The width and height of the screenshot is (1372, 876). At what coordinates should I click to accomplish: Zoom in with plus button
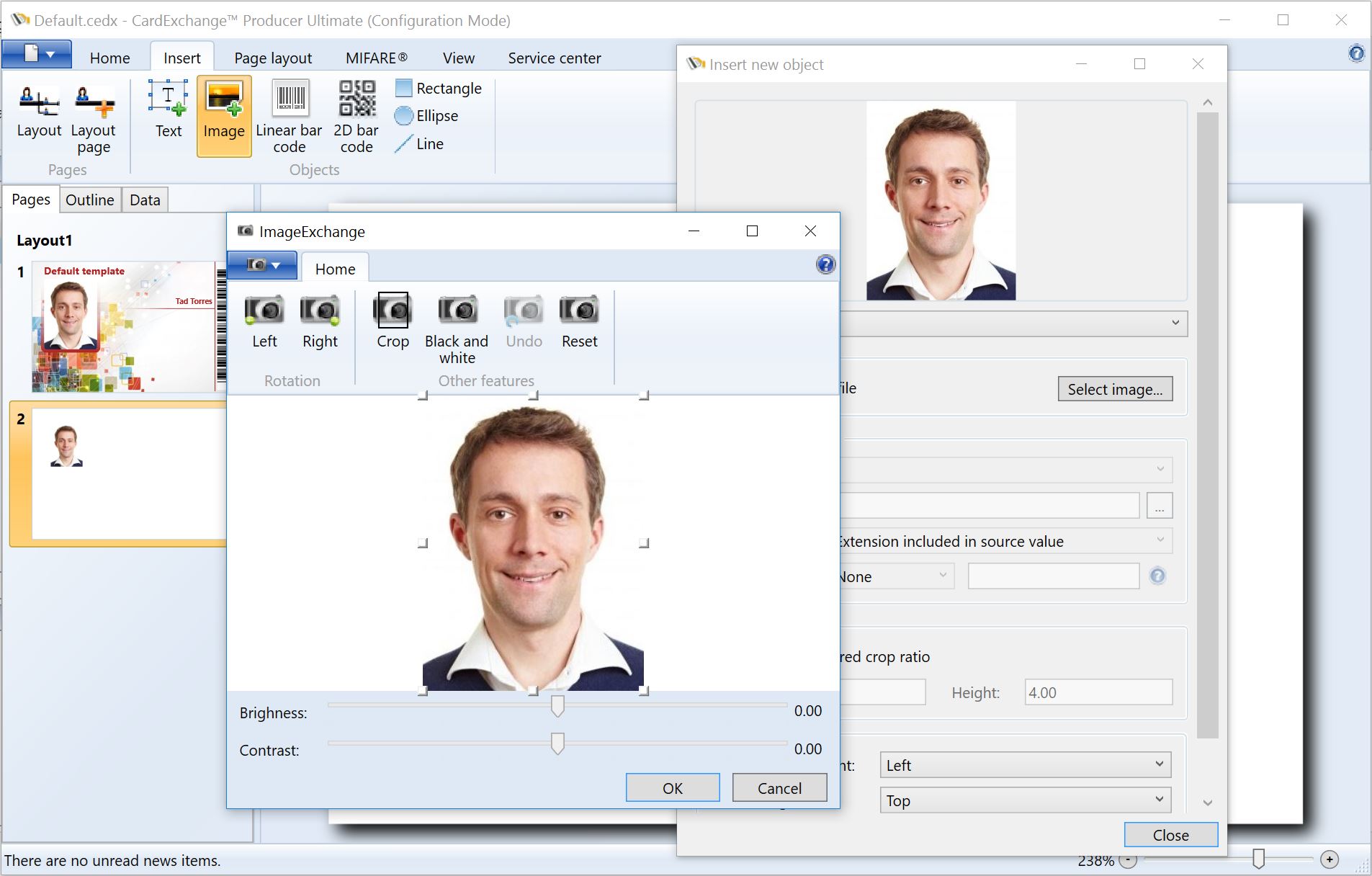[x=1330, y=859]
